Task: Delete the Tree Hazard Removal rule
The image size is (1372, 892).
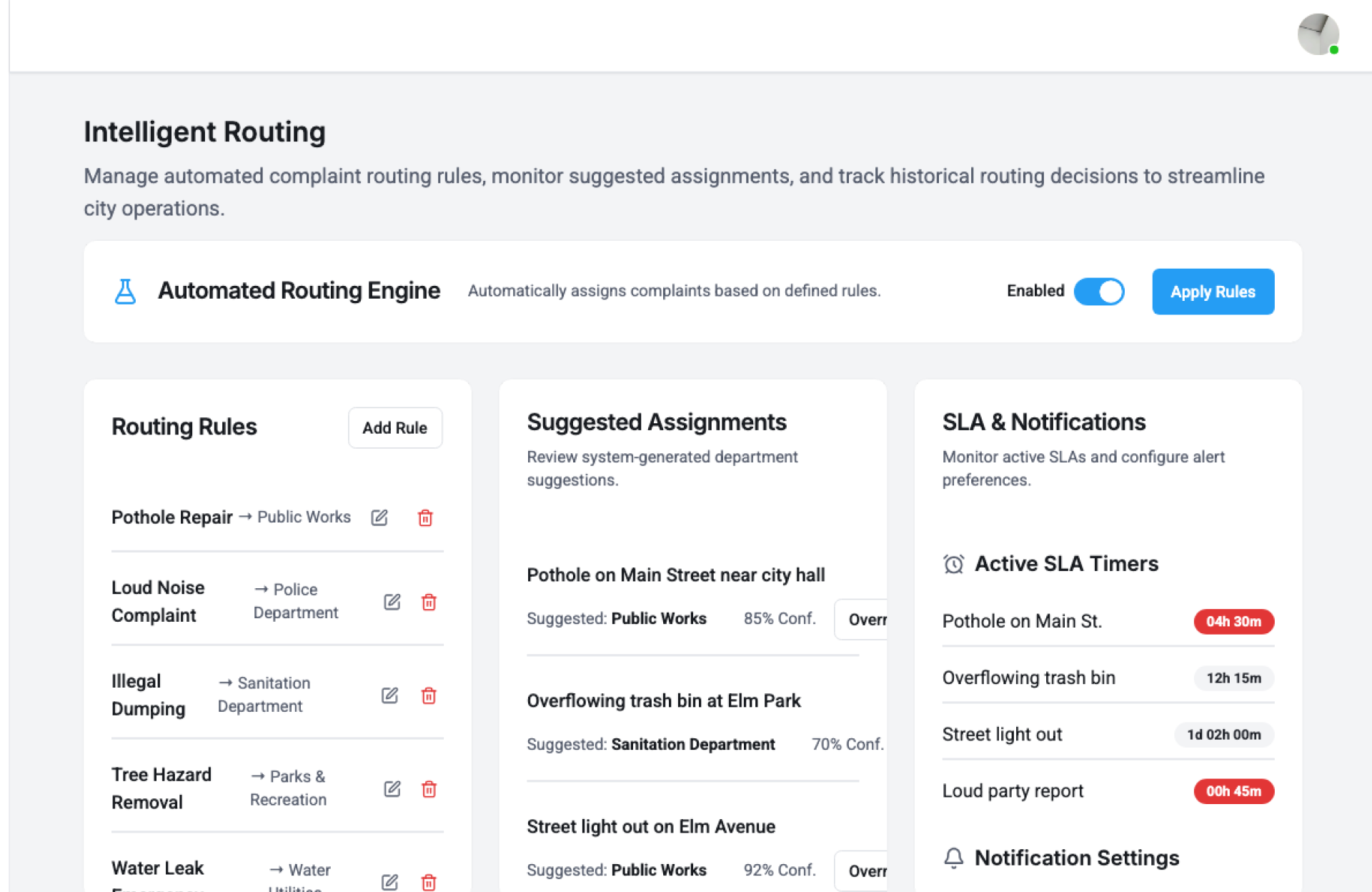Action: pos(429,788)
